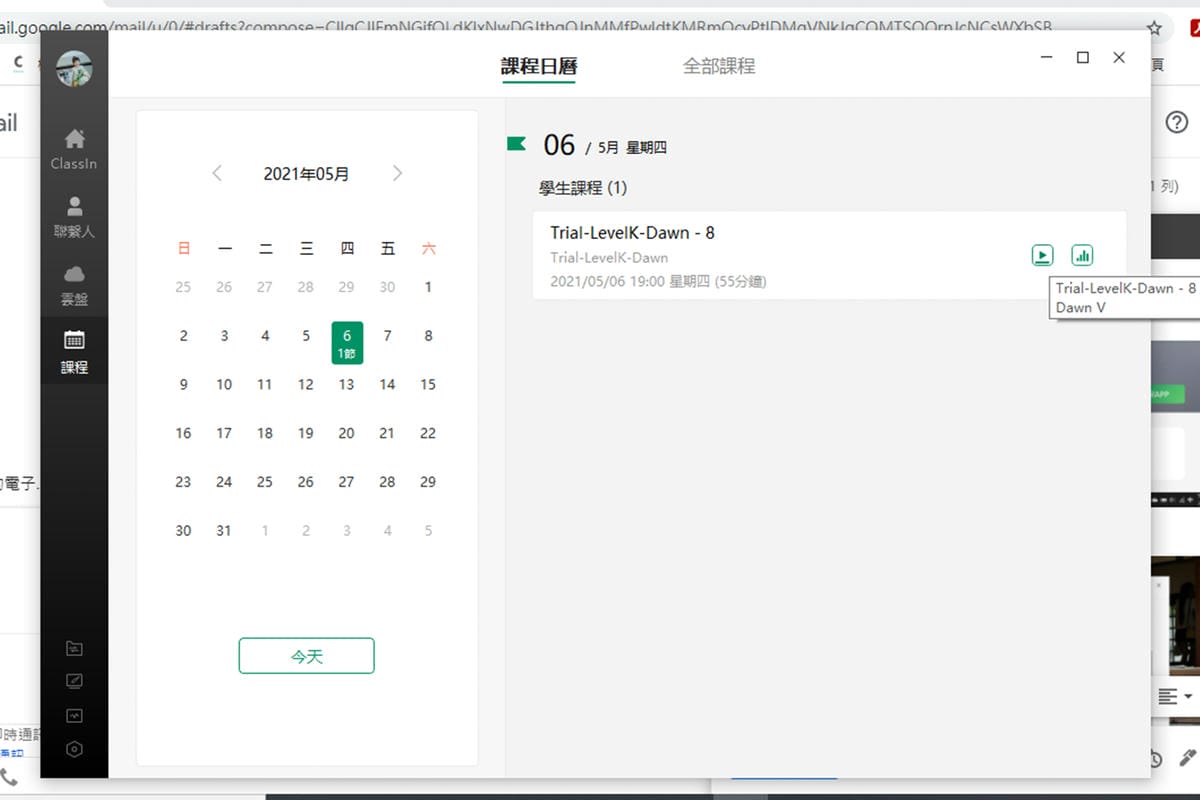Open the 聯繫人 contacts panel
1200x800 pixels.
click(74, 215)
